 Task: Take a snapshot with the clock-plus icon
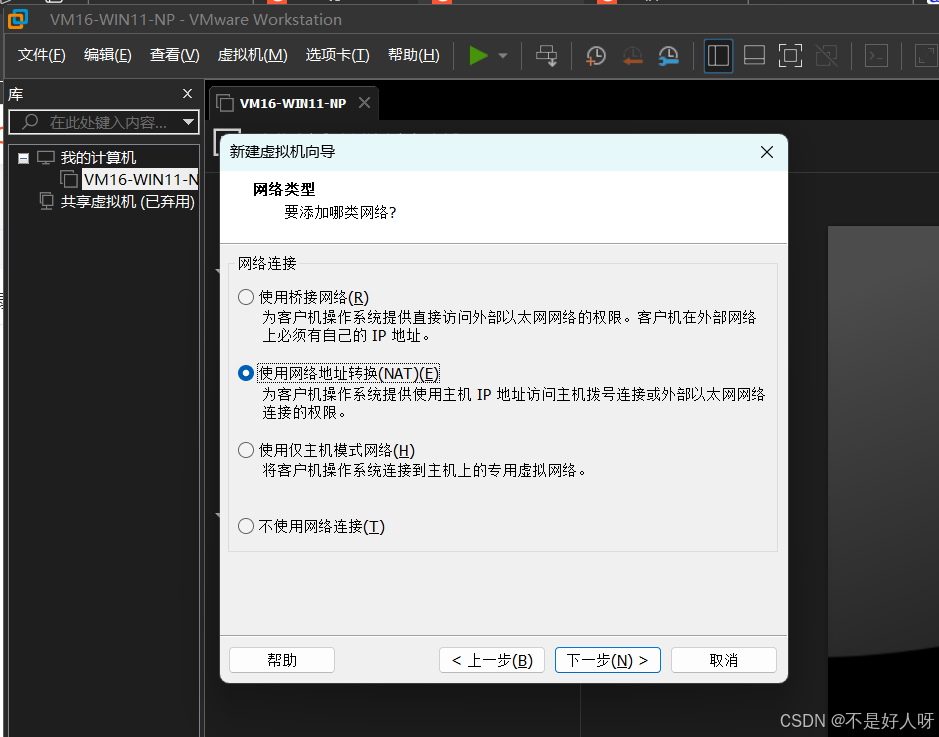coord(595,56)
